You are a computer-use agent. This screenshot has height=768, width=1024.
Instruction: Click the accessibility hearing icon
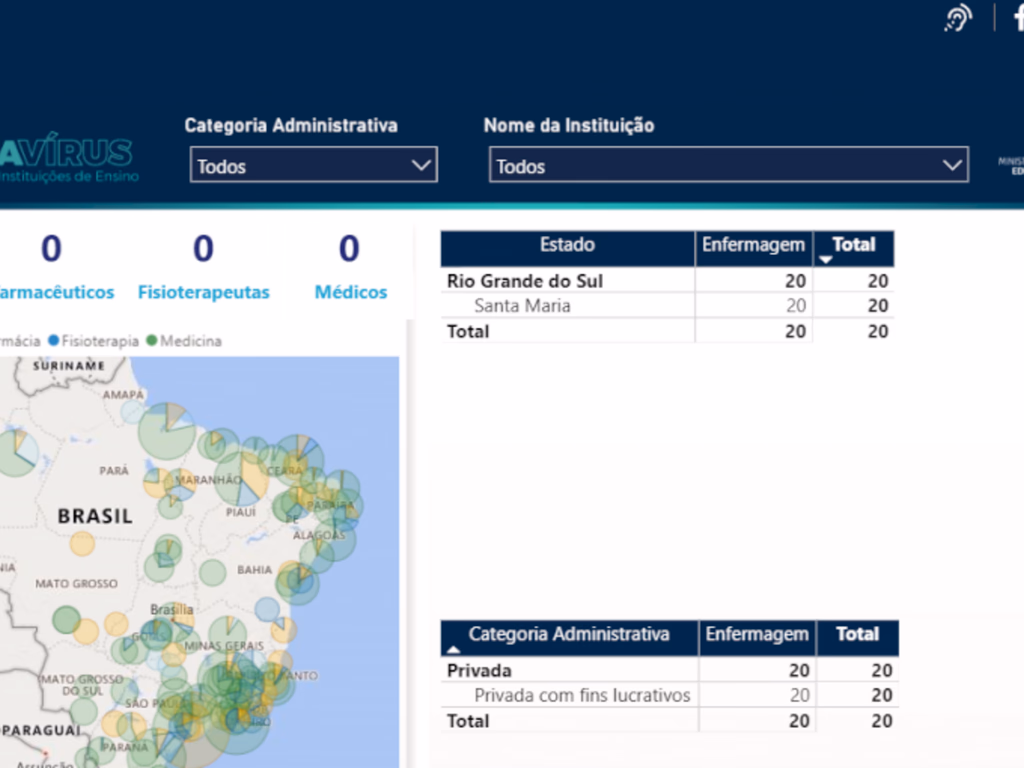tap(957, 18)
